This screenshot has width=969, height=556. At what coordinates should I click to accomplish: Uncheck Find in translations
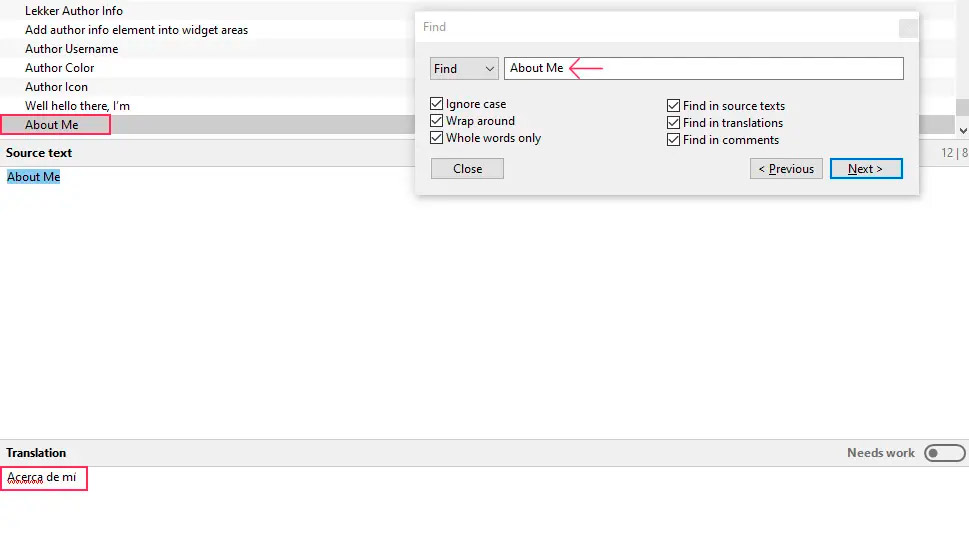click(674, 123)
